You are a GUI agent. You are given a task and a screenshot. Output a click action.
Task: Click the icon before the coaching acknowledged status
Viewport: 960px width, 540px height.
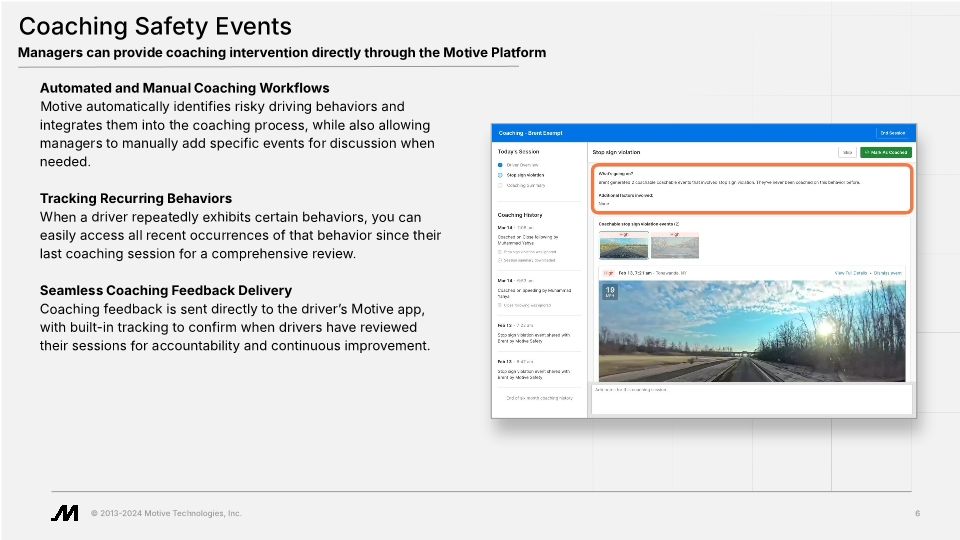tap(500, 251)
